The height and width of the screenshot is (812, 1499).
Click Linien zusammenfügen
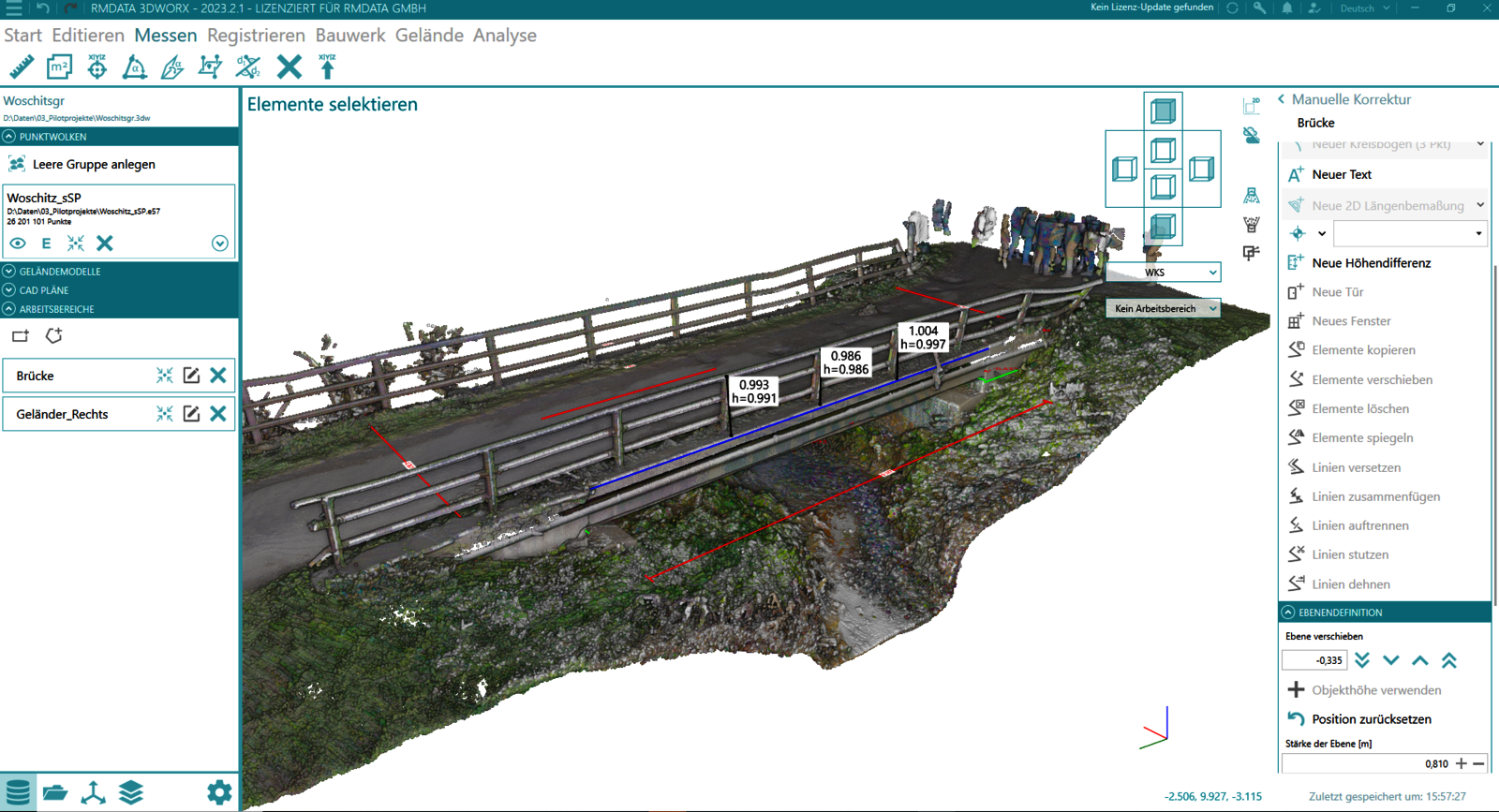1376,496
